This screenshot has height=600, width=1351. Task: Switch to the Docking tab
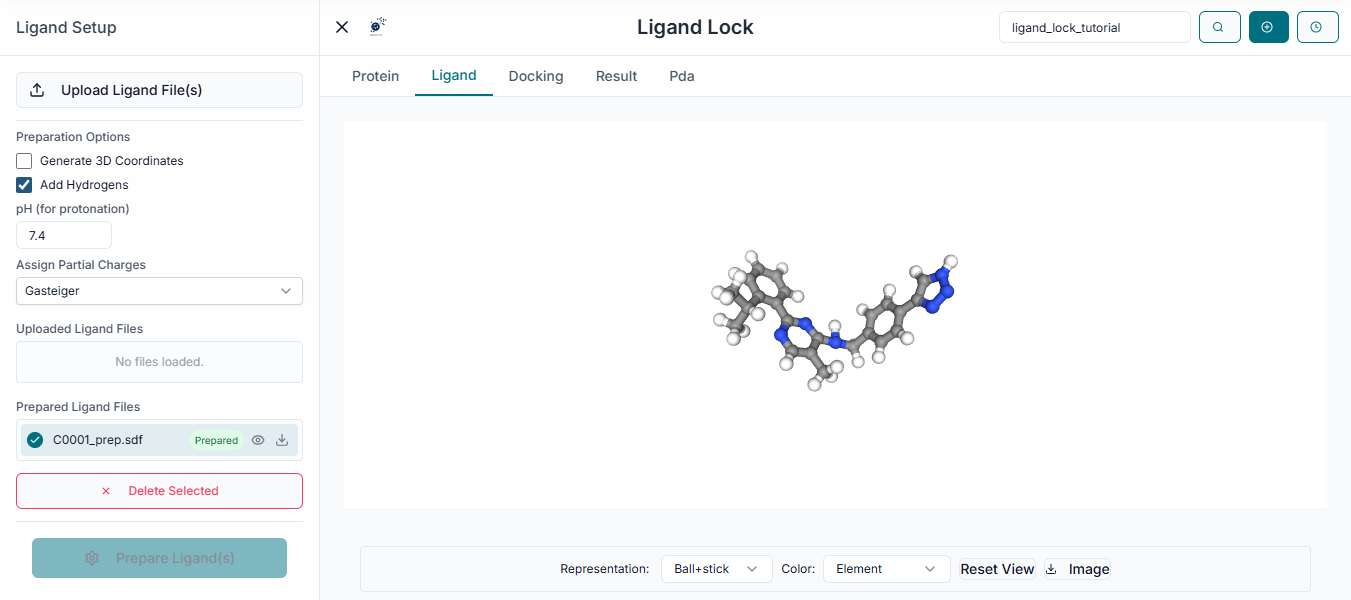[x=536, y=76]
